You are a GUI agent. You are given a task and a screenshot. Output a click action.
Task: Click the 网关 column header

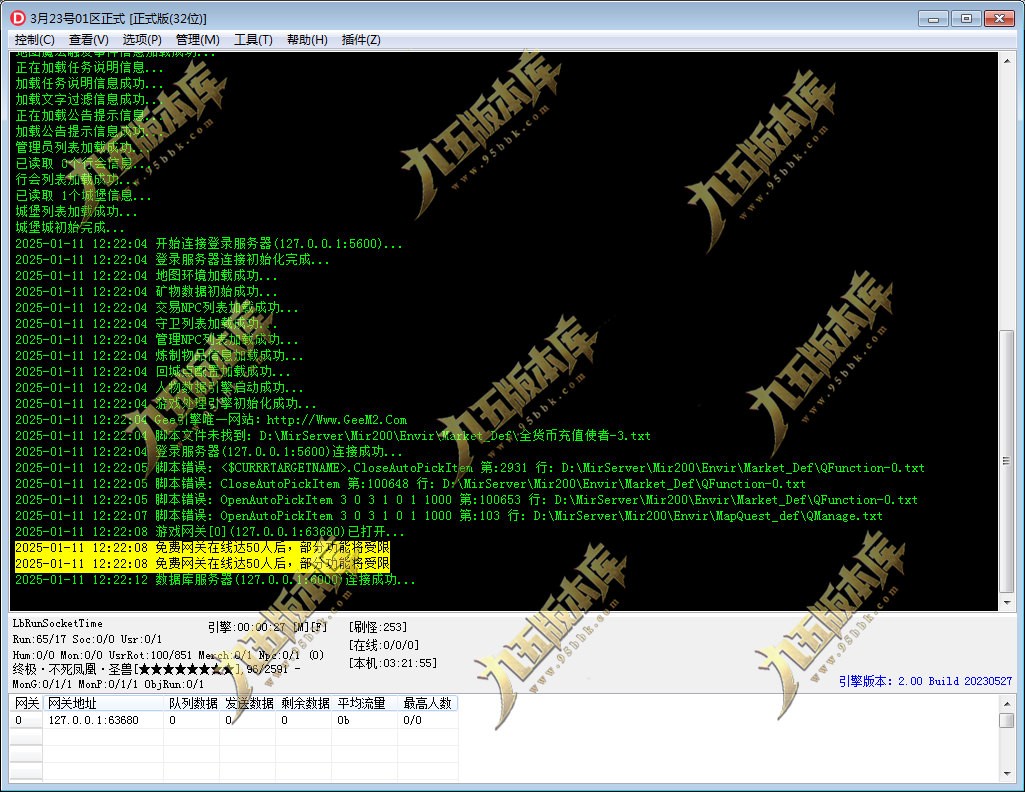(x=26, y=703)
